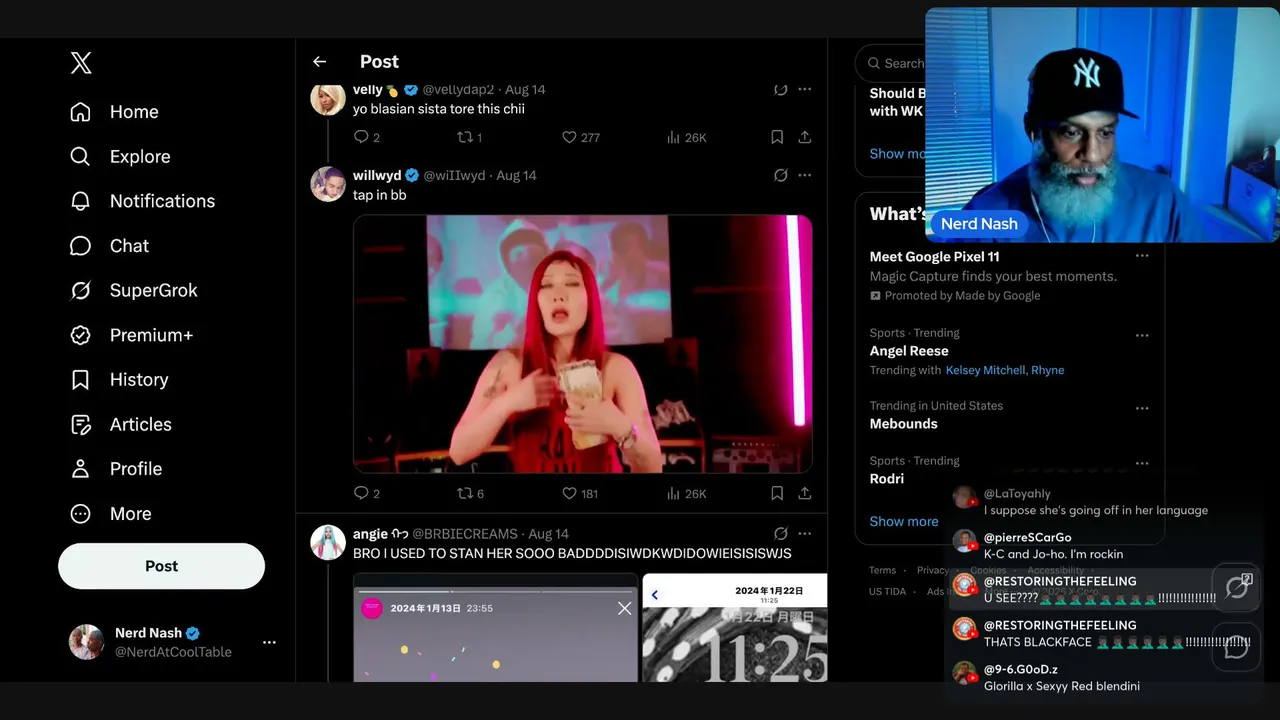Share willwyd's post
This screenshot has height=720, width=1280.
tap(804, 493)
